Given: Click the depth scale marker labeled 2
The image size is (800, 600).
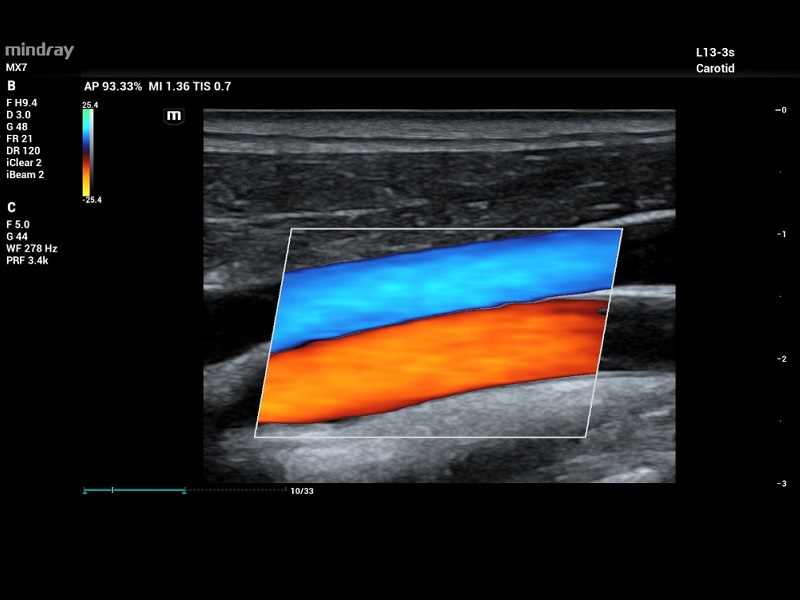Looking at the screenshot, I should [781, 359].
